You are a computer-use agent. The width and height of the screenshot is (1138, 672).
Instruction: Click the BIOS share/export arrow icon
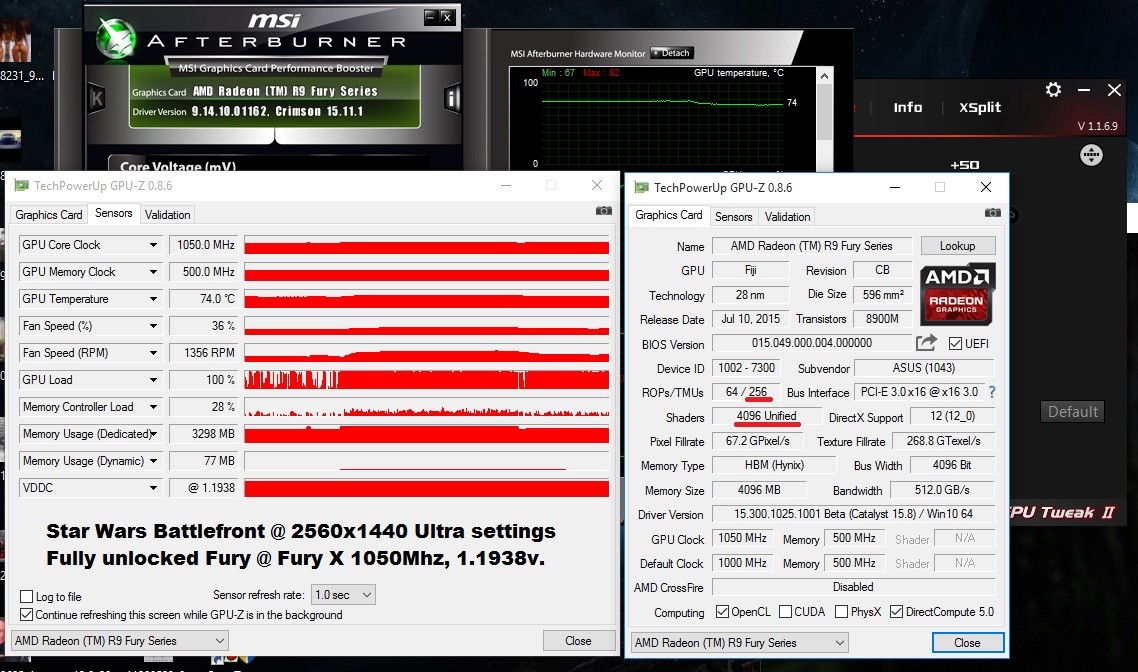tap(926, 343)
